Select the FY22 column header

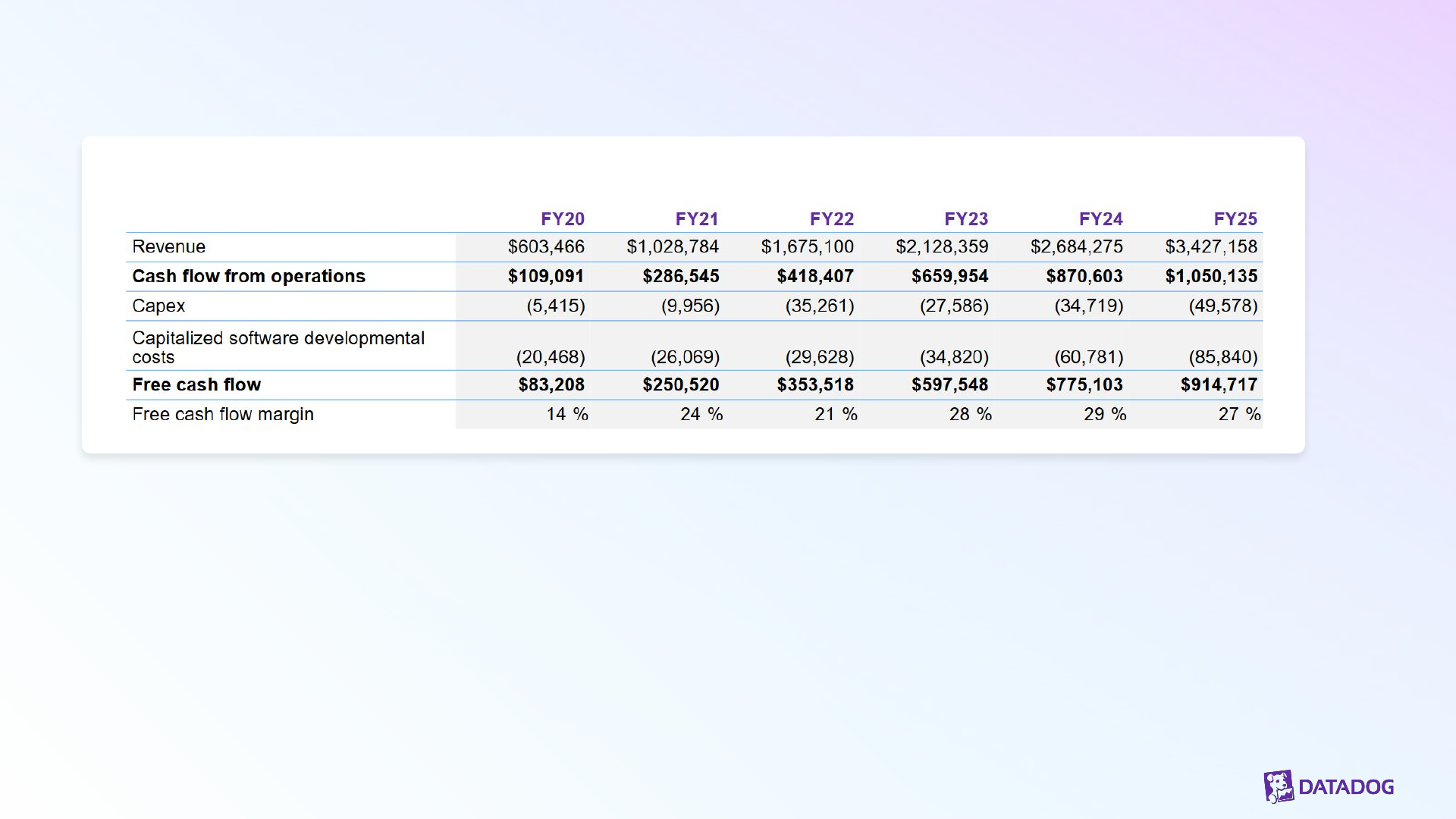pos(831,219)
